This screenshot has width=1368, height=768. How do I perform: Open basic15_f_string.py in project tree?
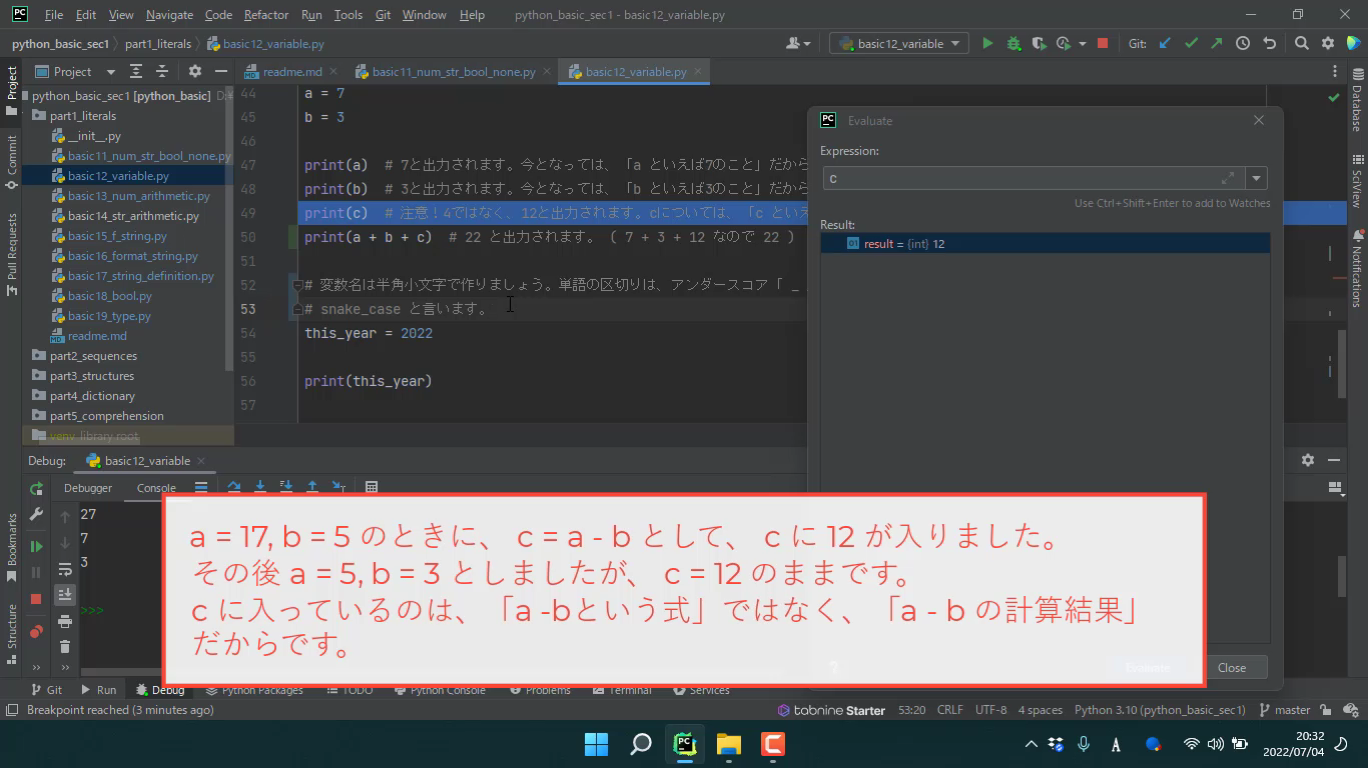point(117,236)
